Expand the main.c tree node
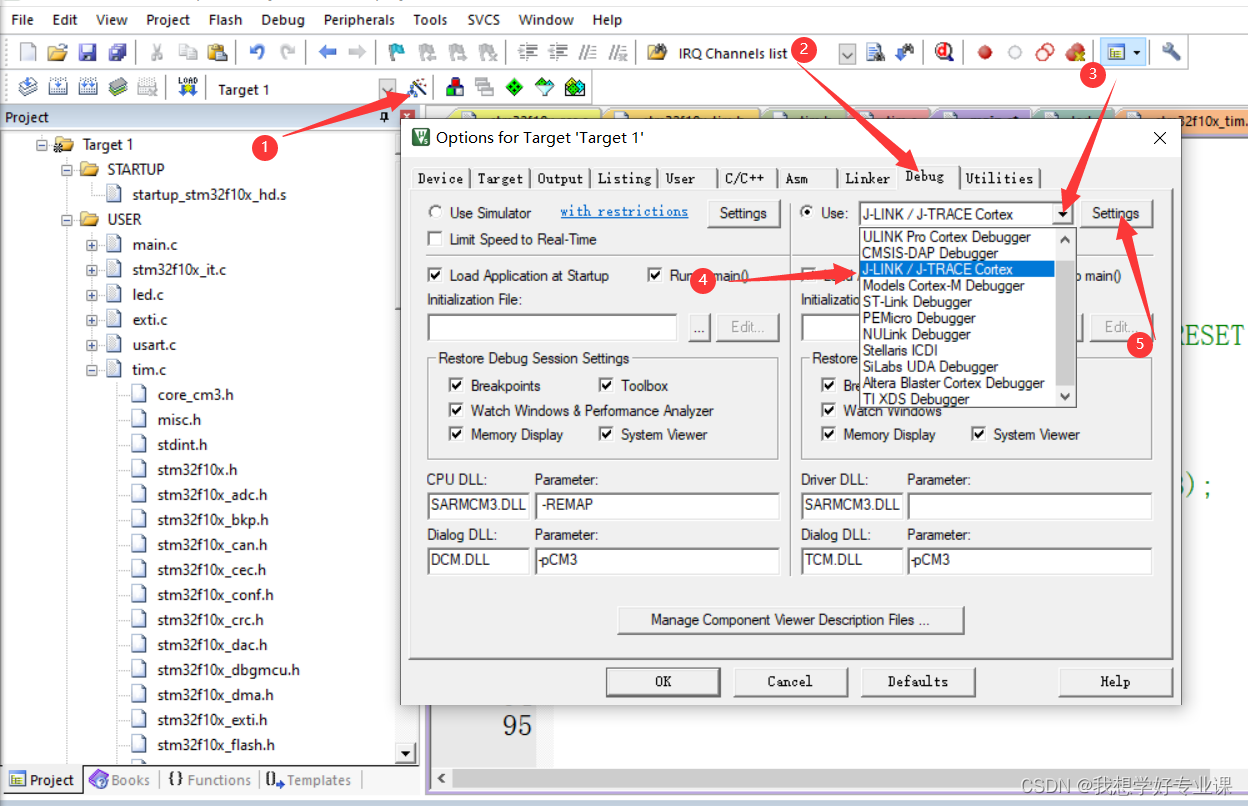 tap(92, 244)
